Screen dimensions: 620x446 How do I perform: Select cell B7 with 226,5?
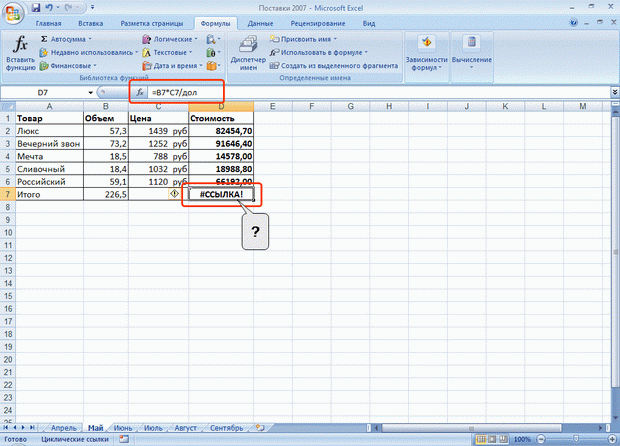(106, 194)
